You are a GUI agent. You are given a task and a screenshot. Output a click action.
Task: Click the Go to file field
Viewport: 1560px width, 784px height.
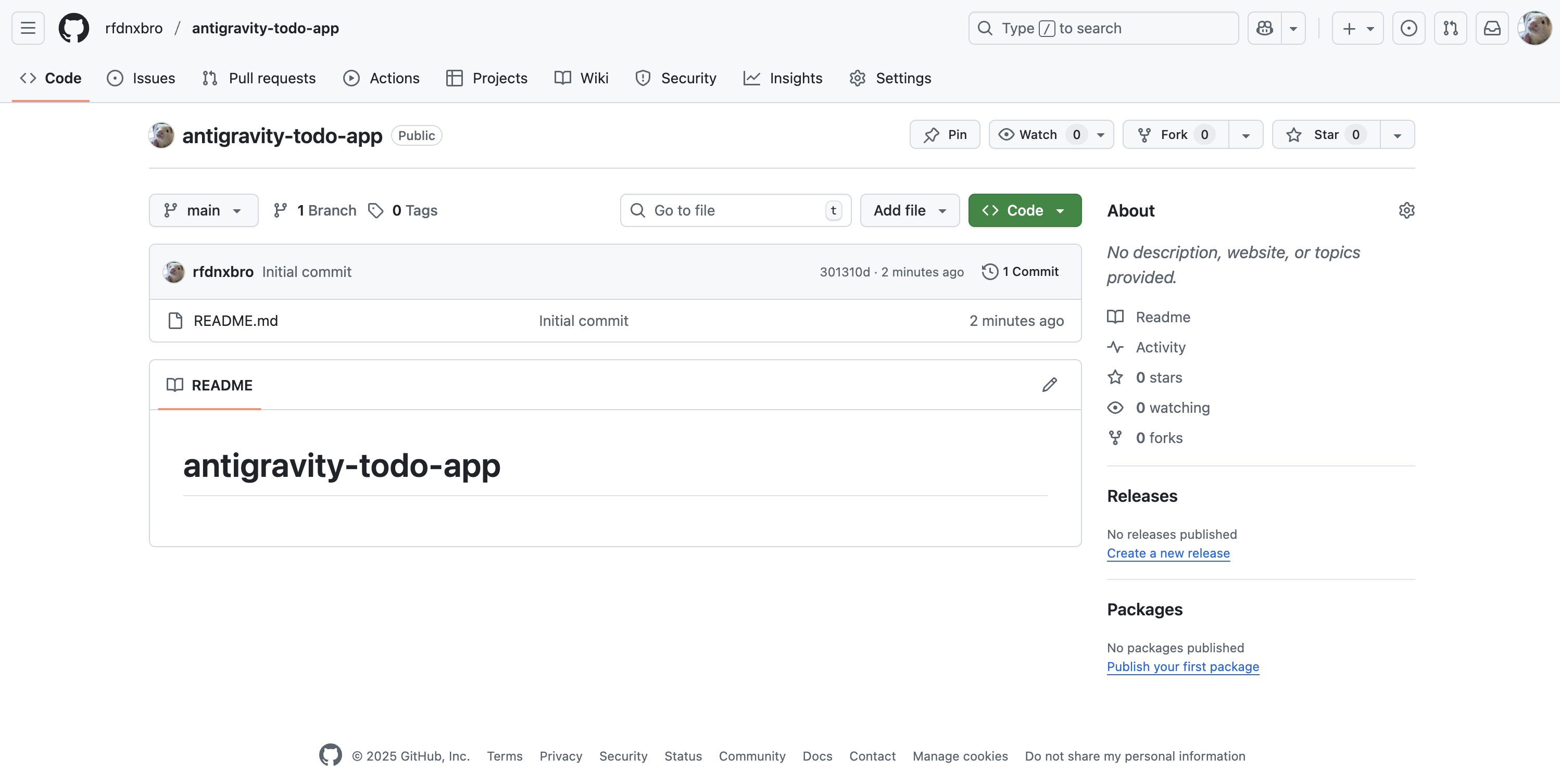(x=735, y=210)
